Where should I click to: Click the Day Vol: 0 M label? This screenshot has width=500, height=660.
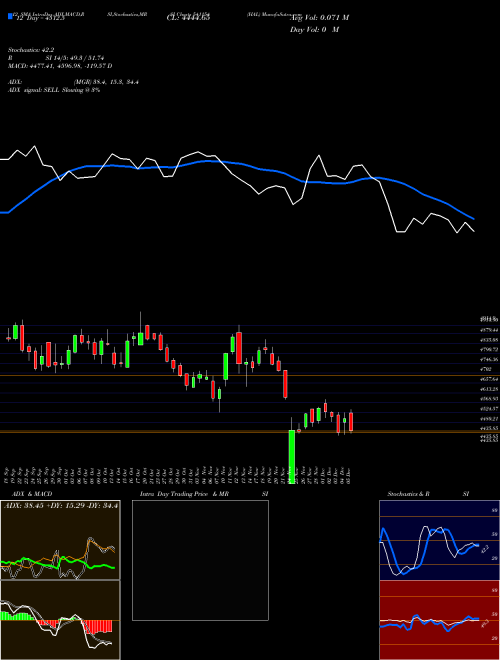tap(314, 29)
